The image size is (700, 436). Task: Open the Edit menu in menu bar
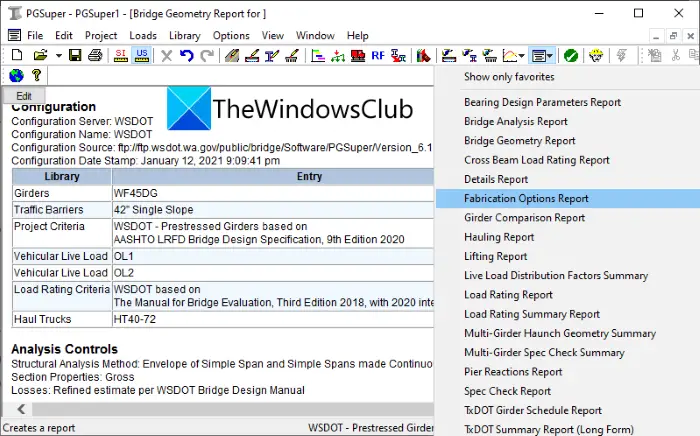pos(64,36)
